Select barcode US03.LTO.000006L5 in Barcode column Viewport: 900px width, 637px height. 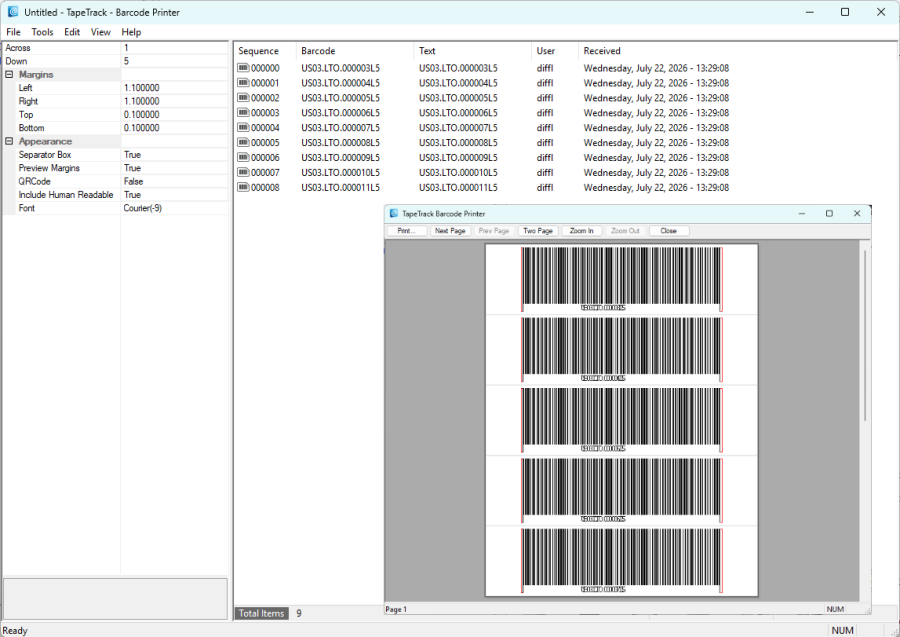coord(340,112)
